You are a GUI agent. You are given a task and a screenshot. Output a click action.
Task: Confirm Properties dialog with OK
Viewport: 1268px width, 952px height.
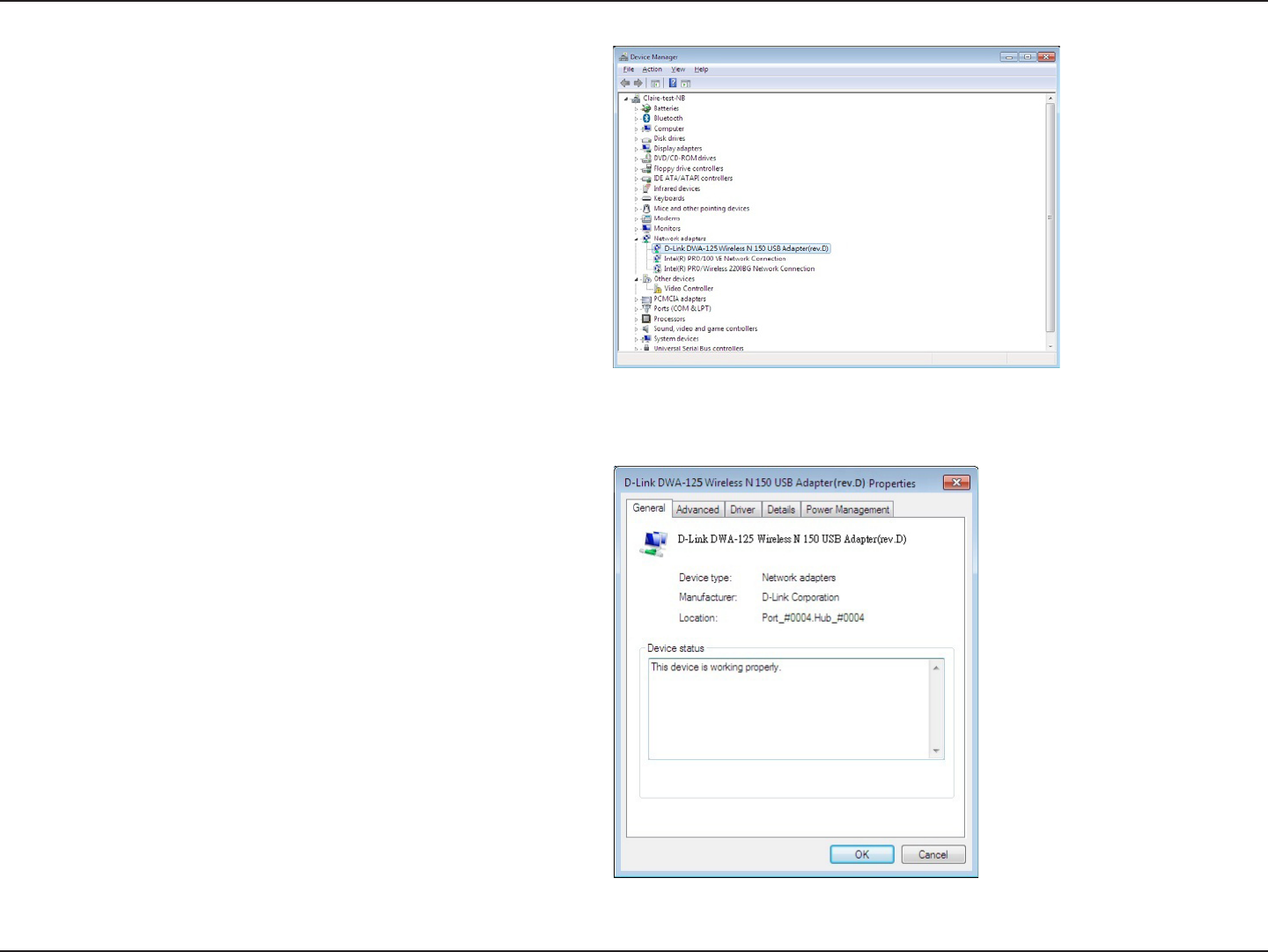tap(862, 854)
